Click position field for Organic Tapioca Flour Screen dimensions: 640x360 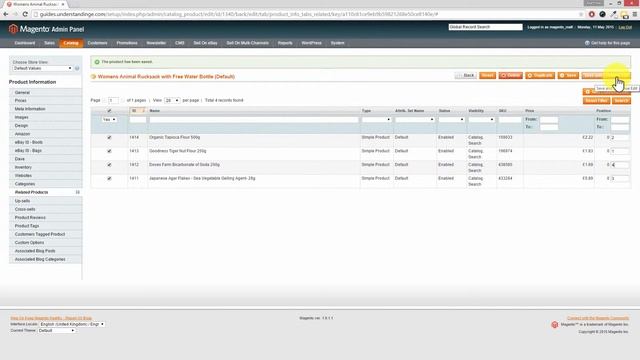[x=620, y=138]
